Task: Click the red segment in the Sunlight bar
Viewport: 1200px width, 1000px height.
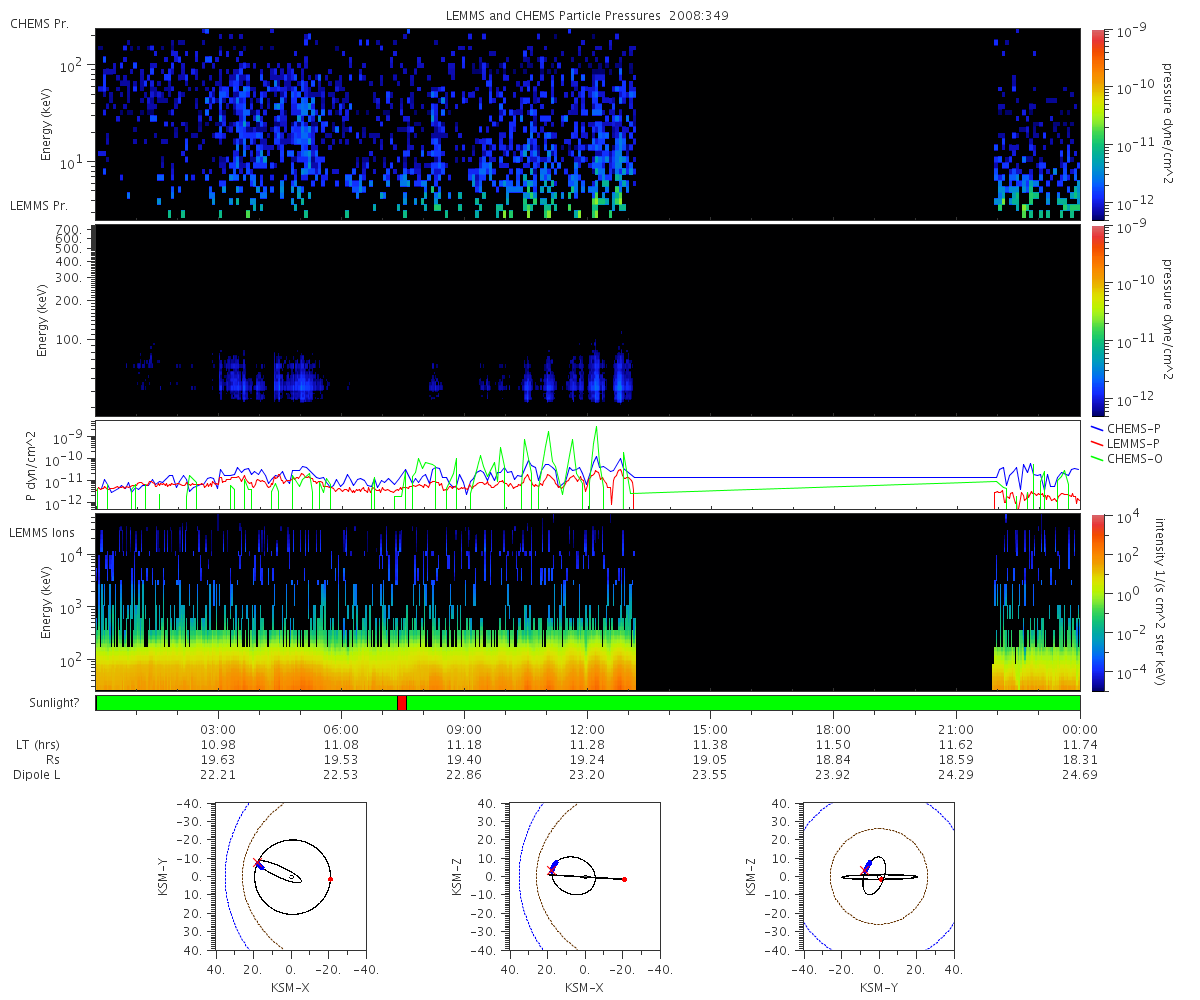Action: pos(401,703)
